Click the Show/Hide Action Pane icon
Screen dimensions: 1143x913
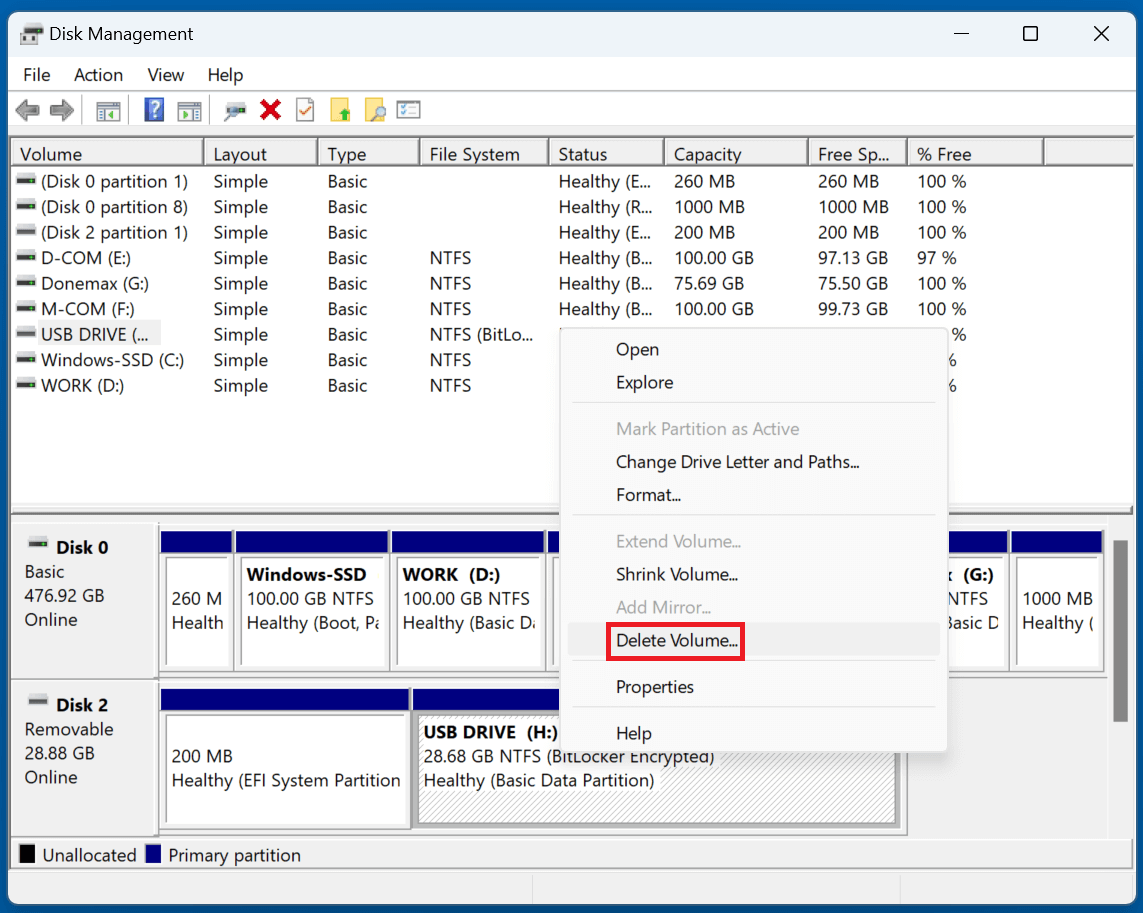tap(190, 110)
